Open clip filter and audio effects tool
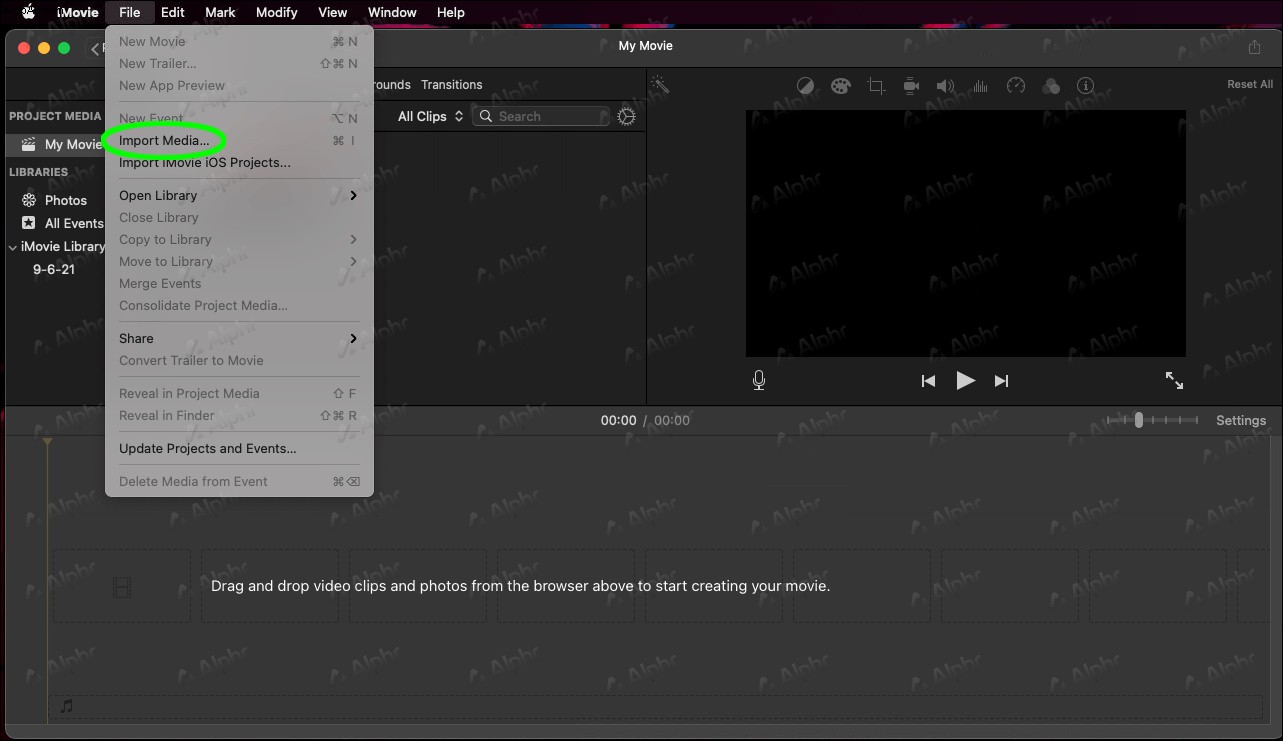1283x741 pixels. click(x=1050, y=86)
